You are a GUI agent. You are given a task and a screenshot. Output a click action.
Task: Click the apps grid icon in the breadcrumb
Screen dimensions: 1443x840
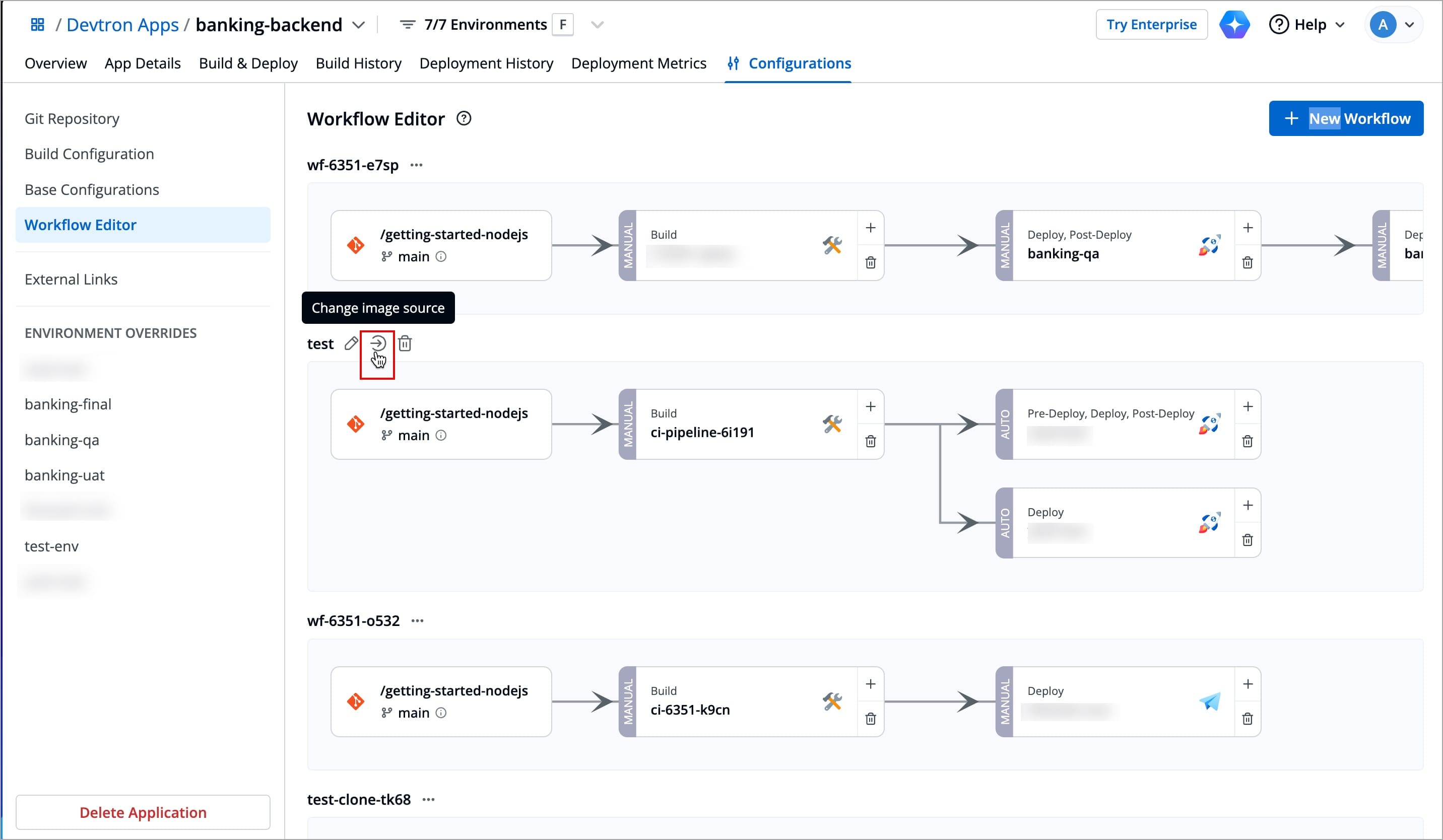pyautogui.click(x=38, y=25)
